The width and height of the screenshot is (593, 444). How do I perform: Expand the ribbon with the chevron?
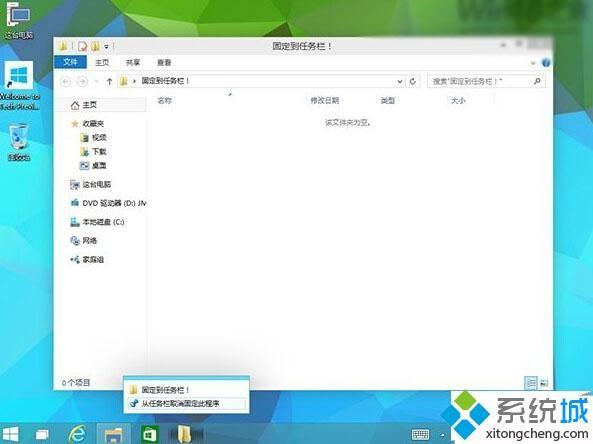[x=533, y=63]
